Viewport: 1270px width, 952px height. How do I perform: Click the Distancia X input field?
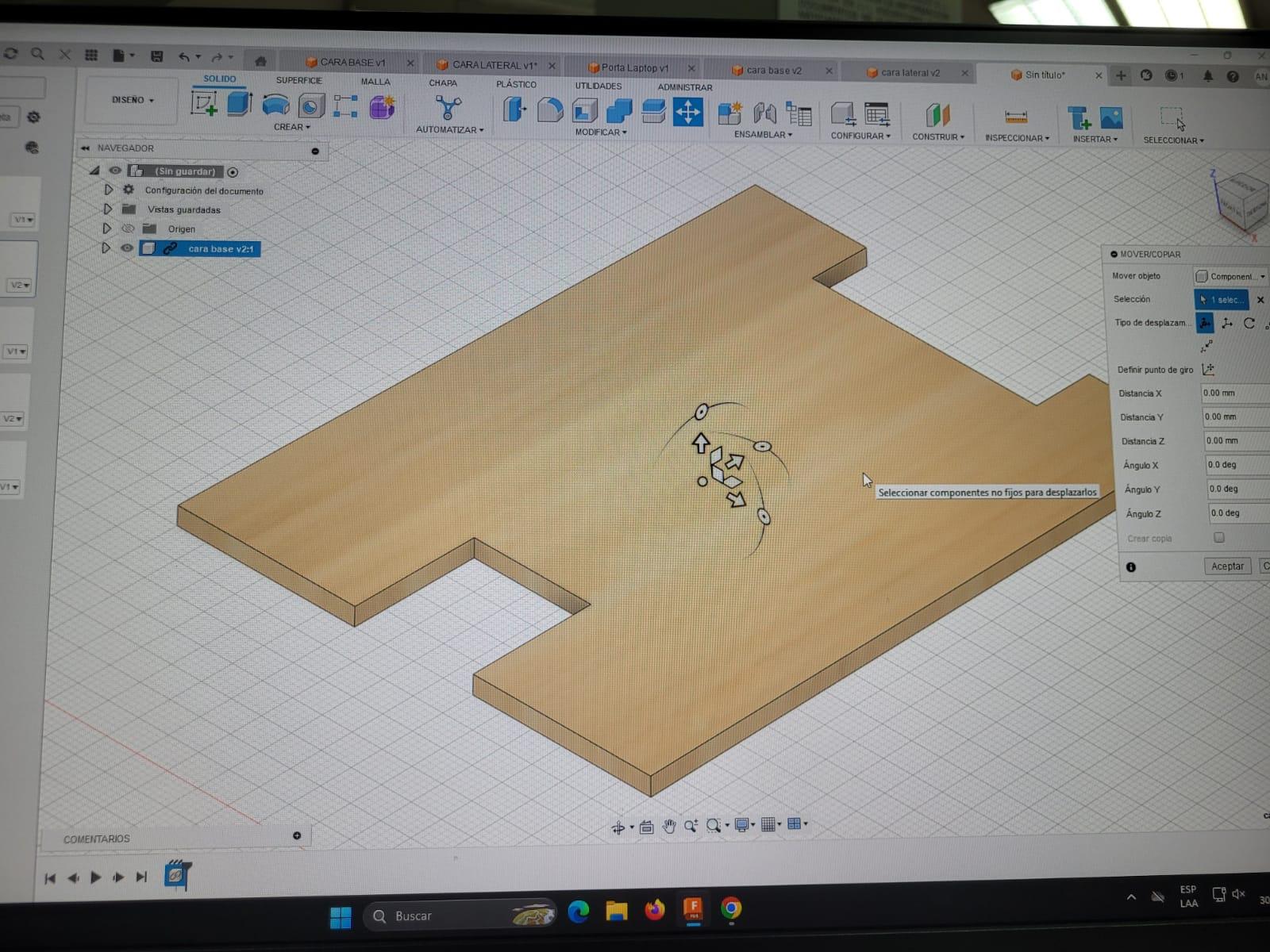pyautogui.click(x=1235, y=393)
